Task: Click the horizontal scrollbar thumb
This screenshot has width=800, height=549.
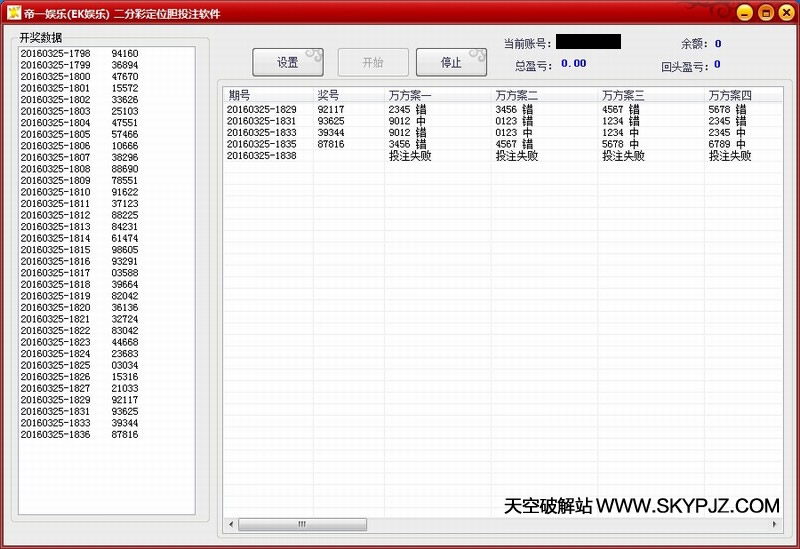Action: point(302,524)
